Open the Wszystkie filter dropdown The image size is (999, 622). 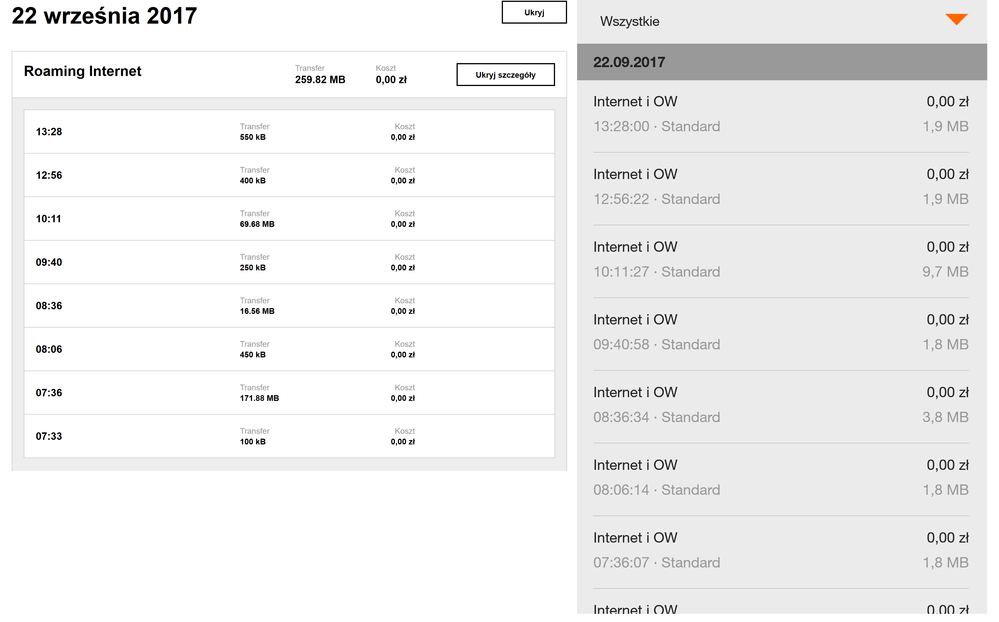tap(780, 21)
